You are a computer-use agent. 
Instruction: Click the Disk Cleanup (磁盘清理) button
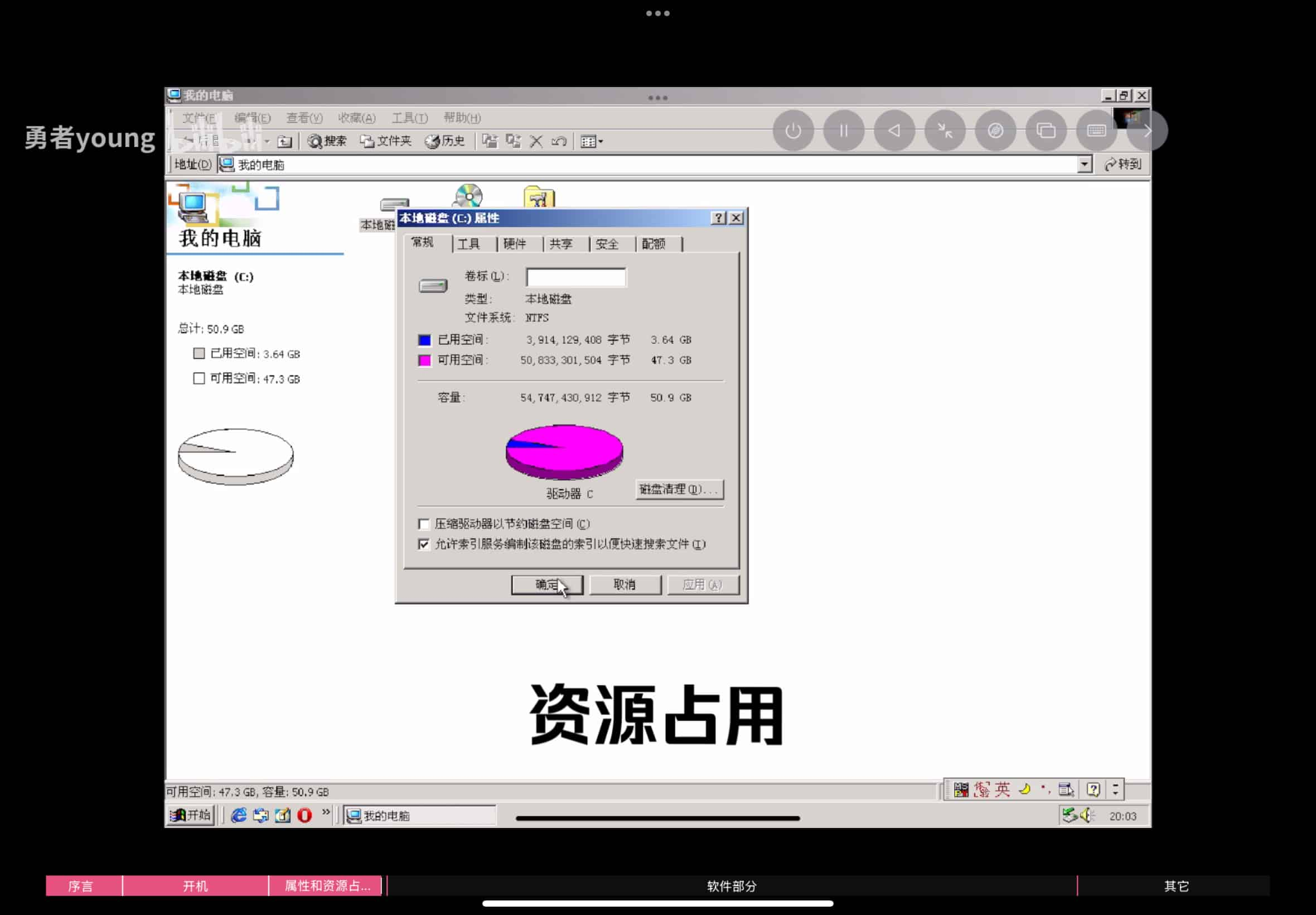click(679, 489)
